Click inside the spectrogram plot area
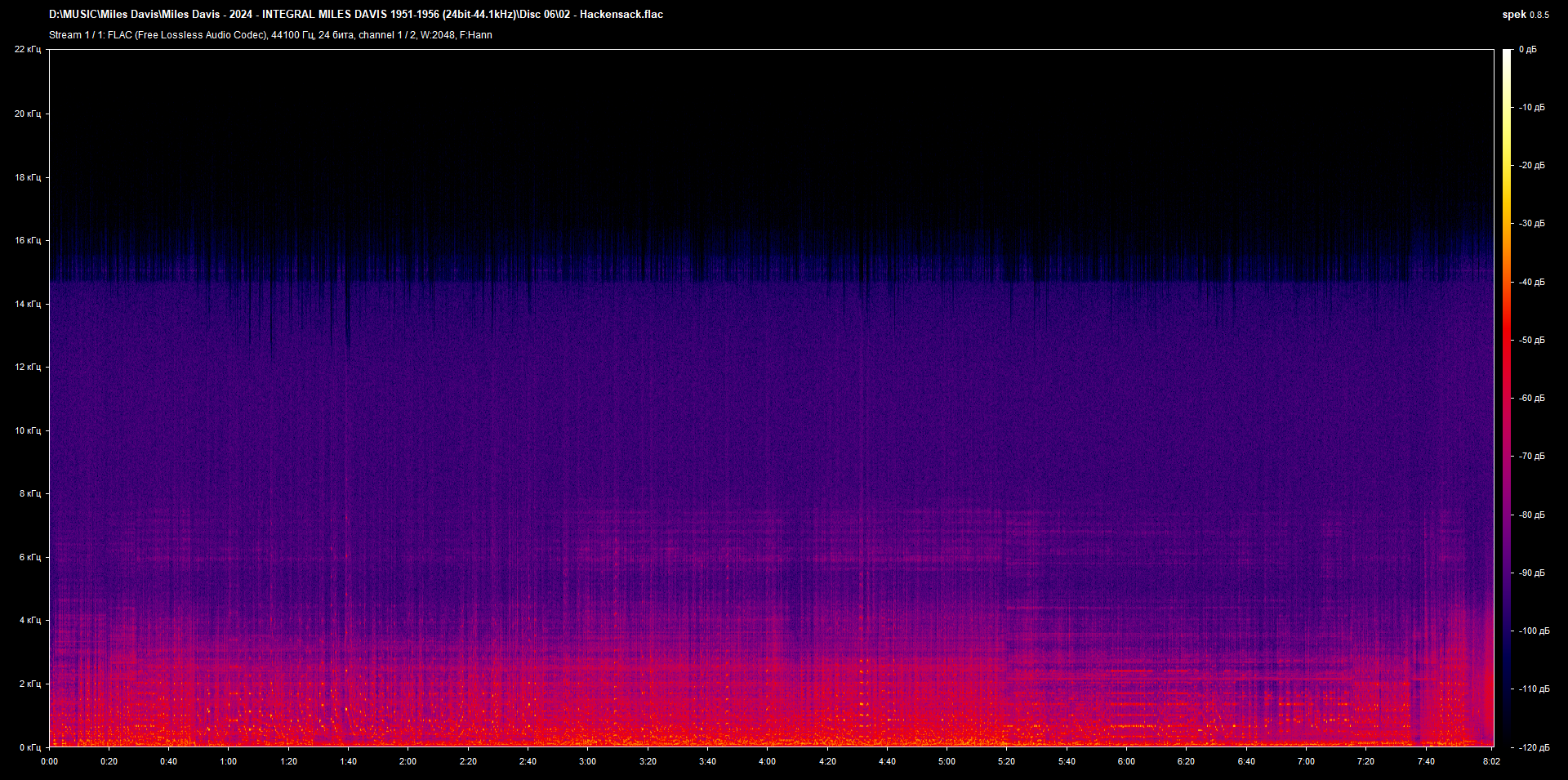The image size is (1568, 780). tap(771, 398)
